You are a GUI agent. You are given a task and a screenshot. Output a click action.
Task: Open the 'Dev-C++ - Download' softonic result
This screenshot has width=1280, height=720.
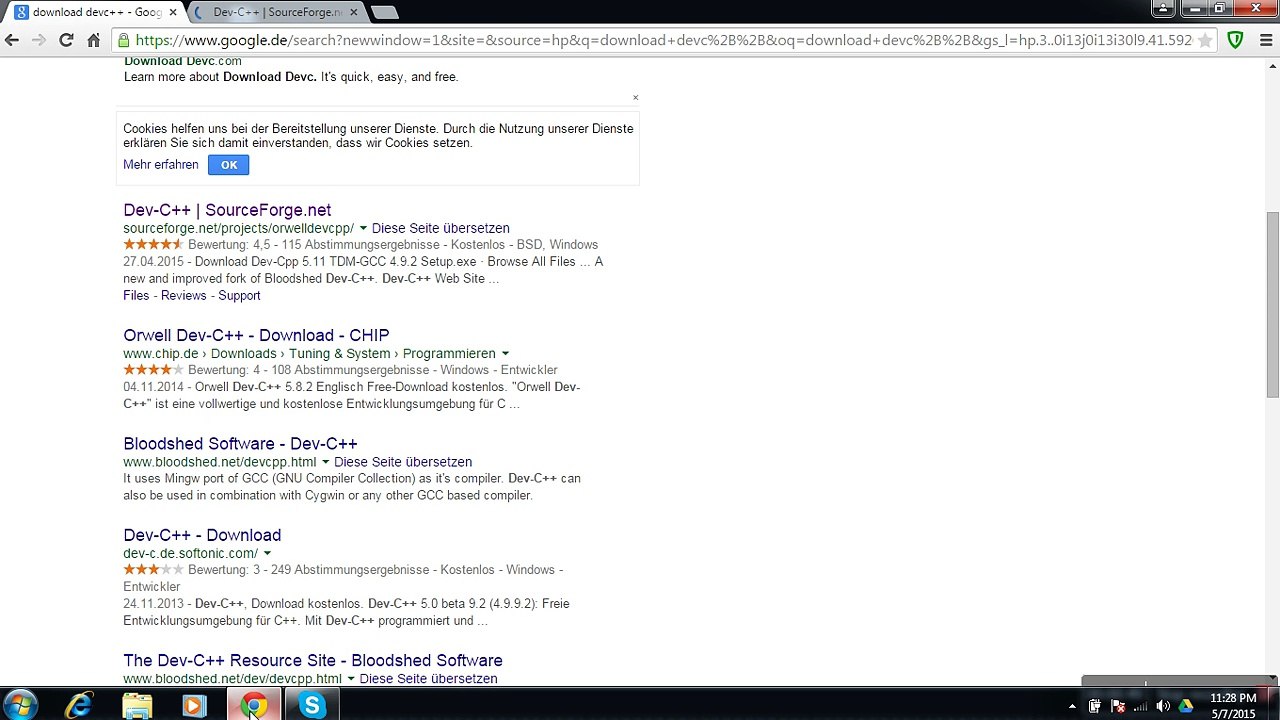pyautogui.click(x=202, y=535)
